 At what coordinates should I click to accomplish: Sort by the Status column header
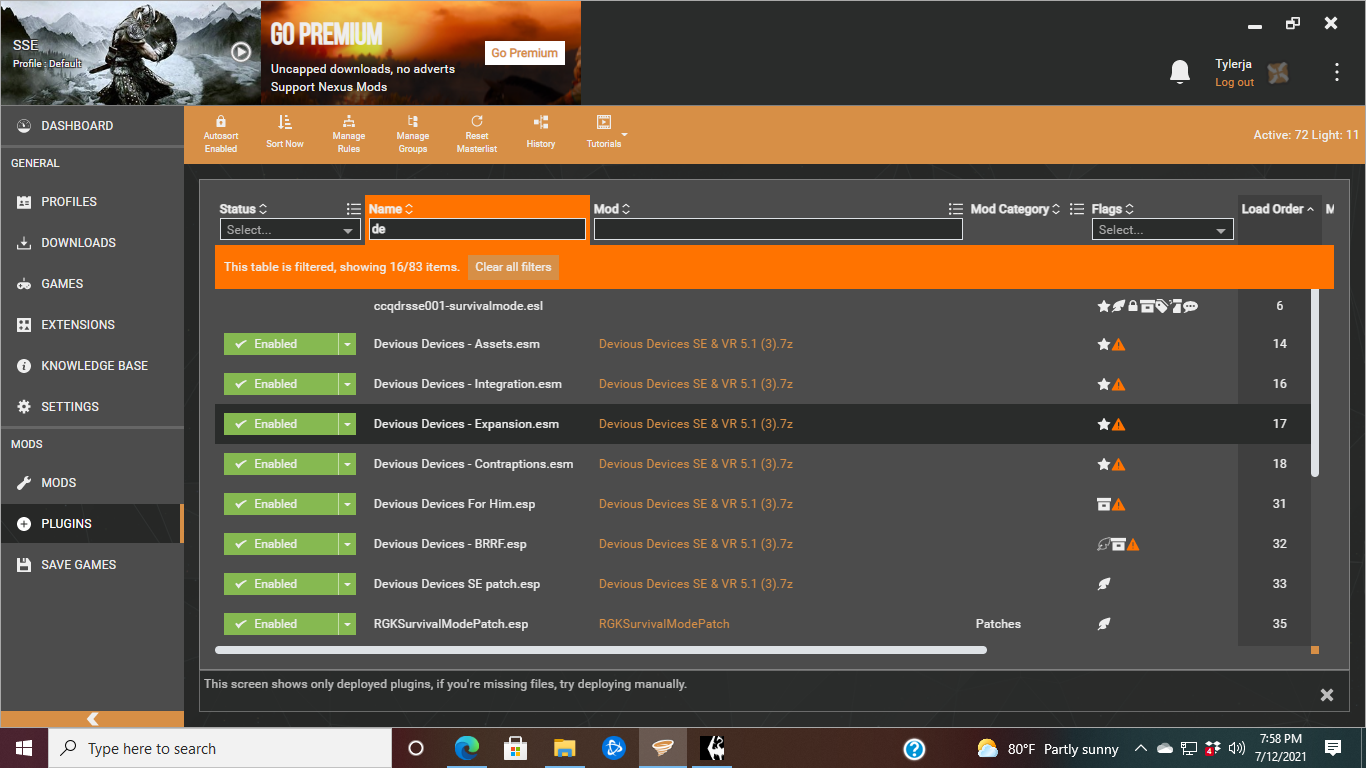pyautogui.click(x=243, y=209)
